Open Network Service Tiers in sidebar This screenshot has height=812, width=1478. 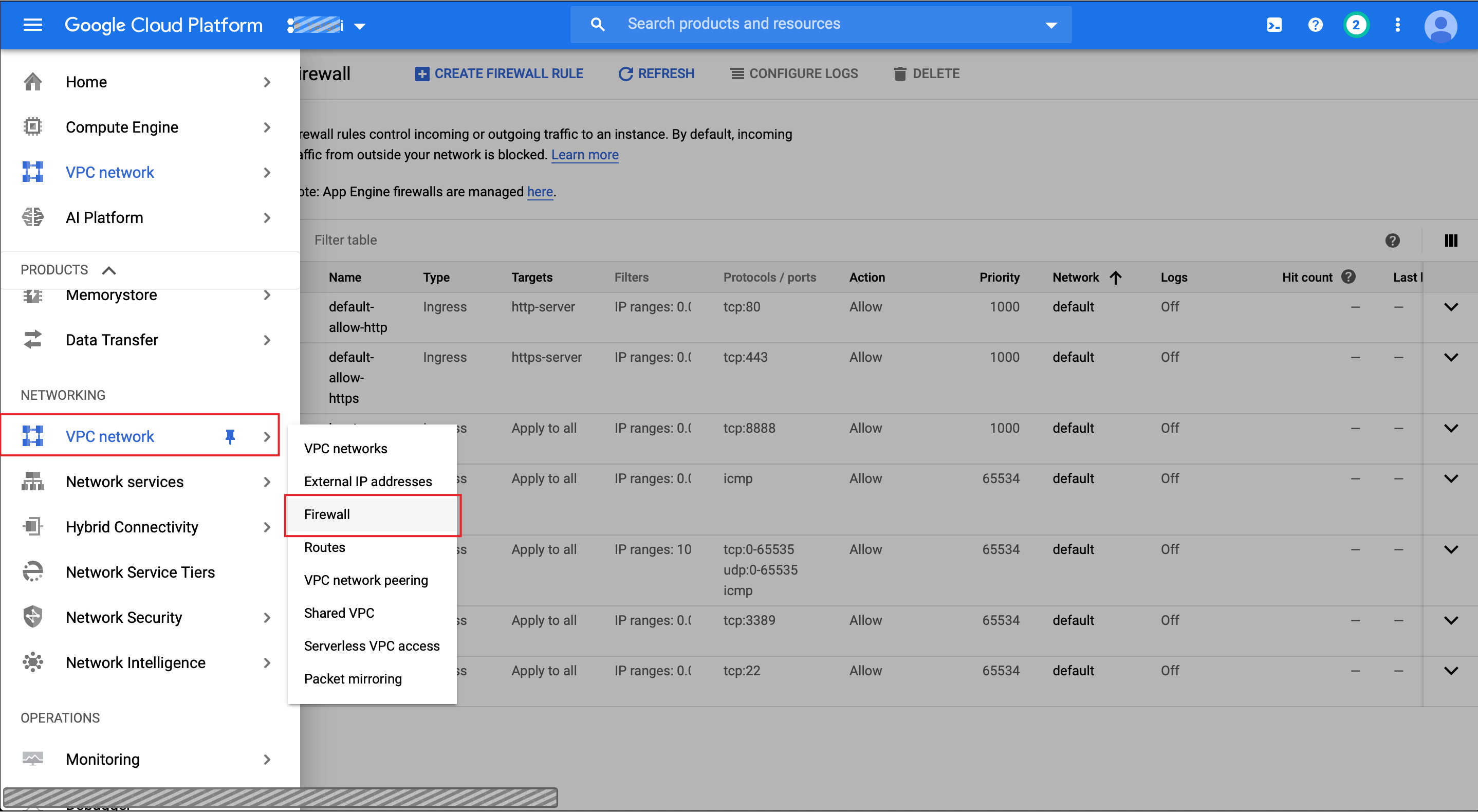[x=140, y=572]
